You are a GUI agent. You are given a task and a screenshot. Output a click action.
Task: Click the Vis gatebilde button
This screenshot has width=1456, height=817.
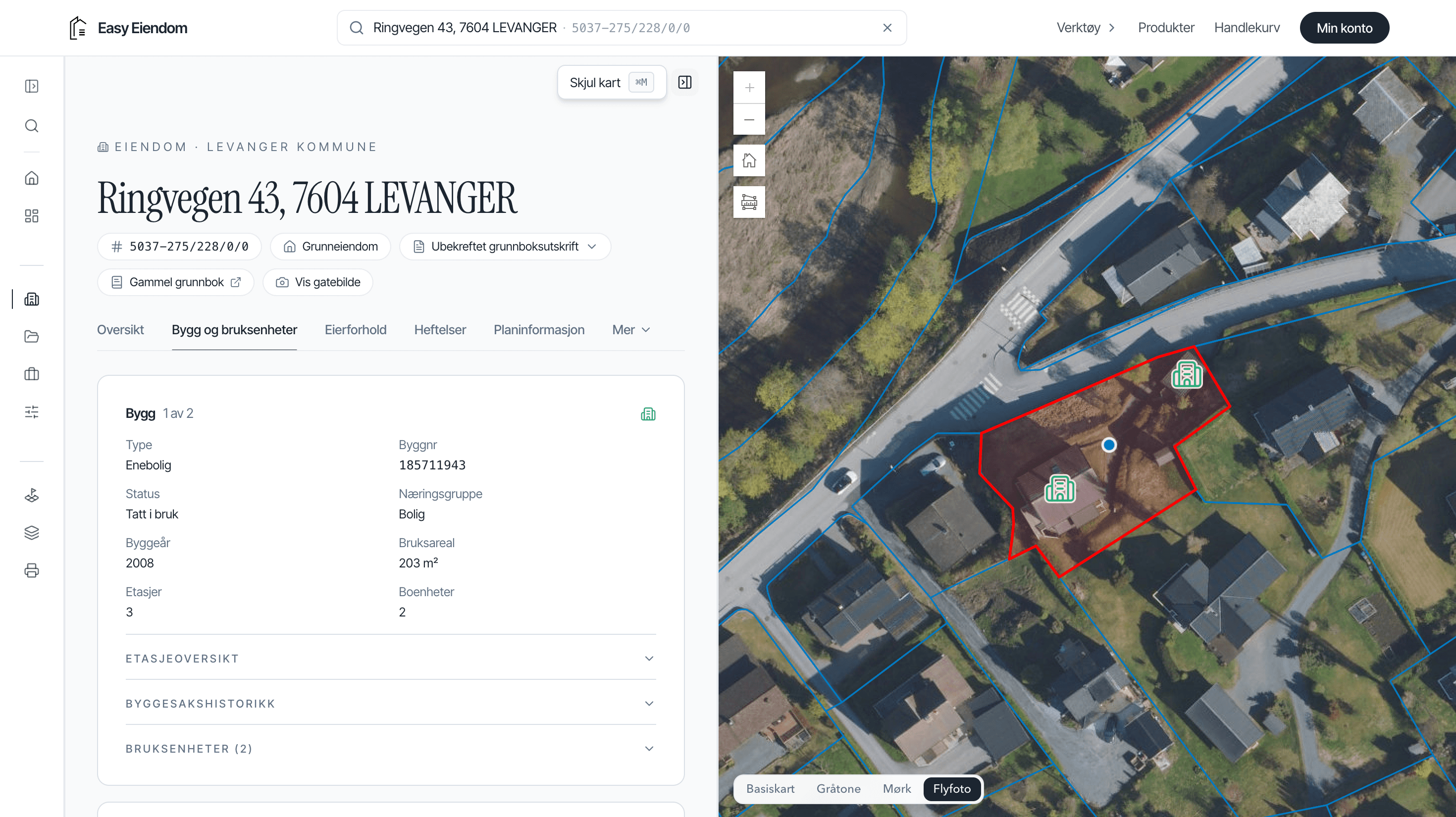point(317,282)
